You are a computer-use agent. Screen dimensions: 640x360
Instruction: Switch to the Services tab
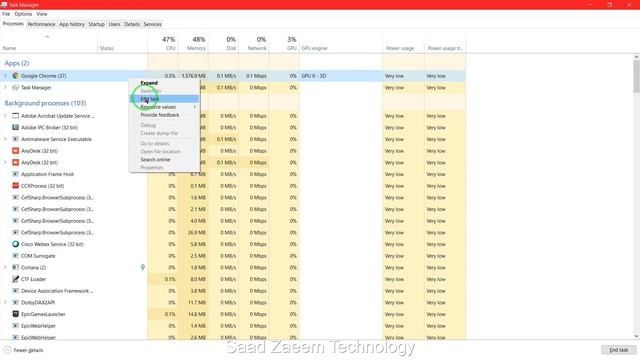tap(153, 24)
